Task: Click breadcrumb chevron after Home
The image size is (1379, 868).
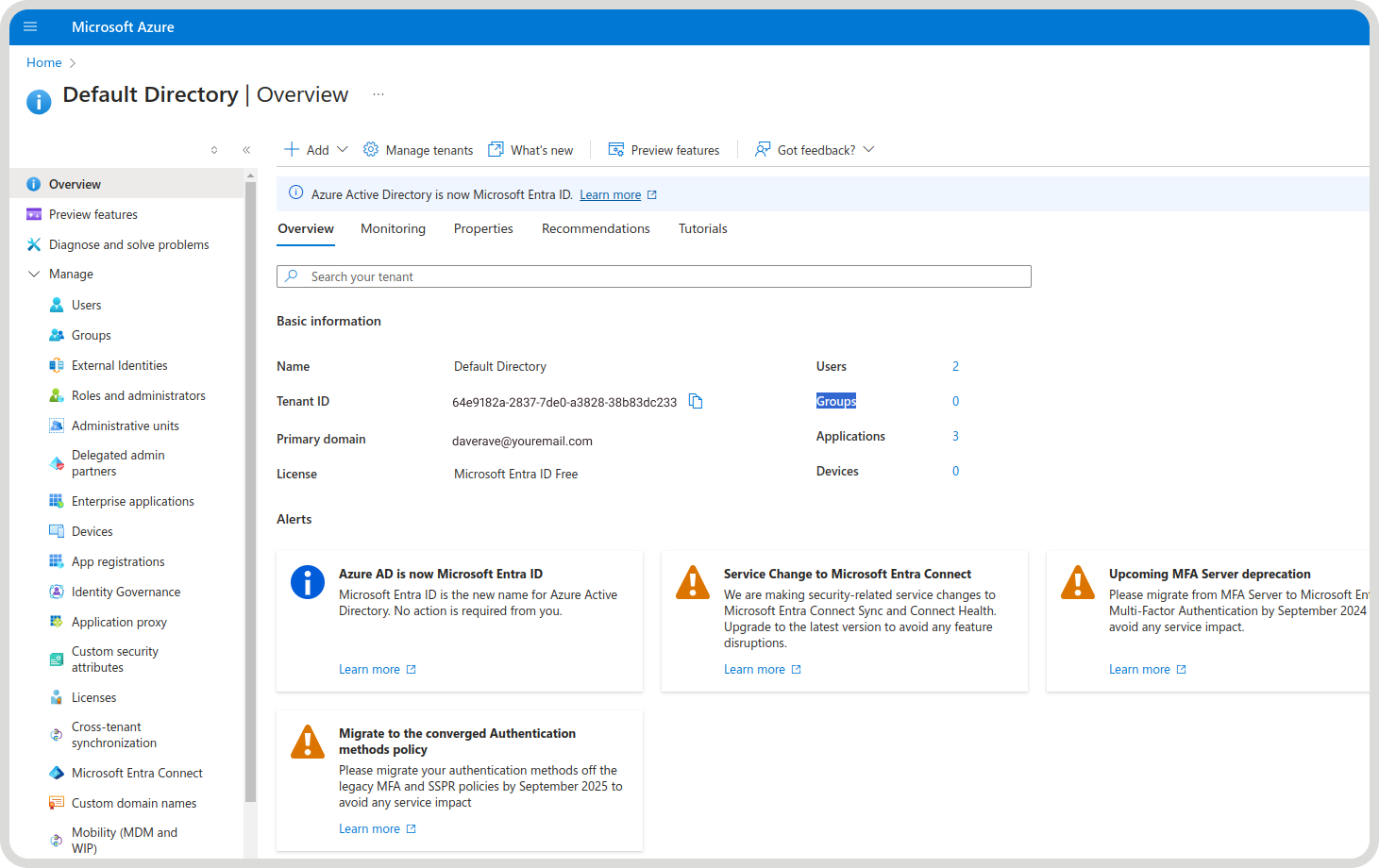Action: (73, 63)
